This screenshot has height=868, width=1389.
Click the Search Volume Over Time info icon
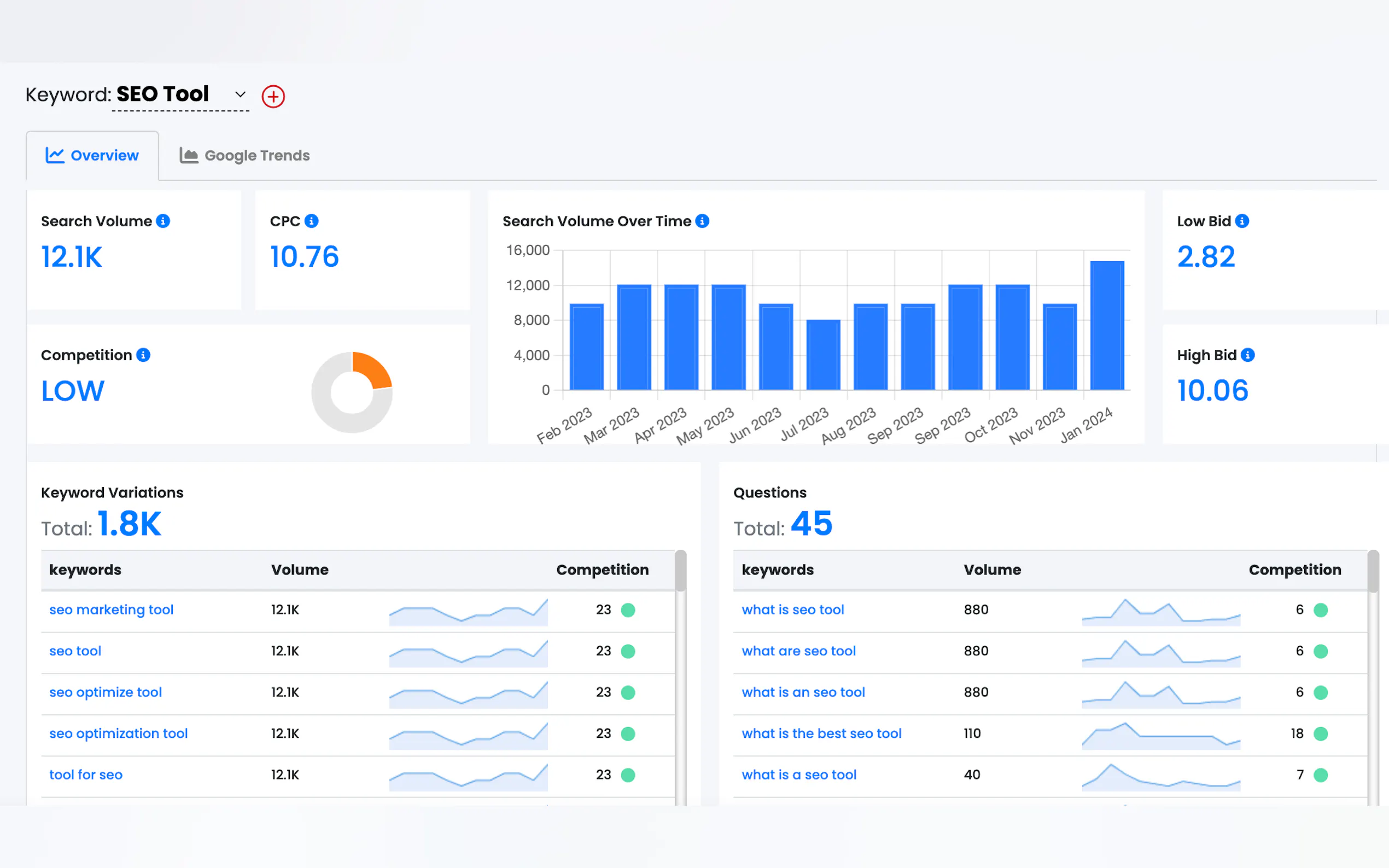click(702, 221)
